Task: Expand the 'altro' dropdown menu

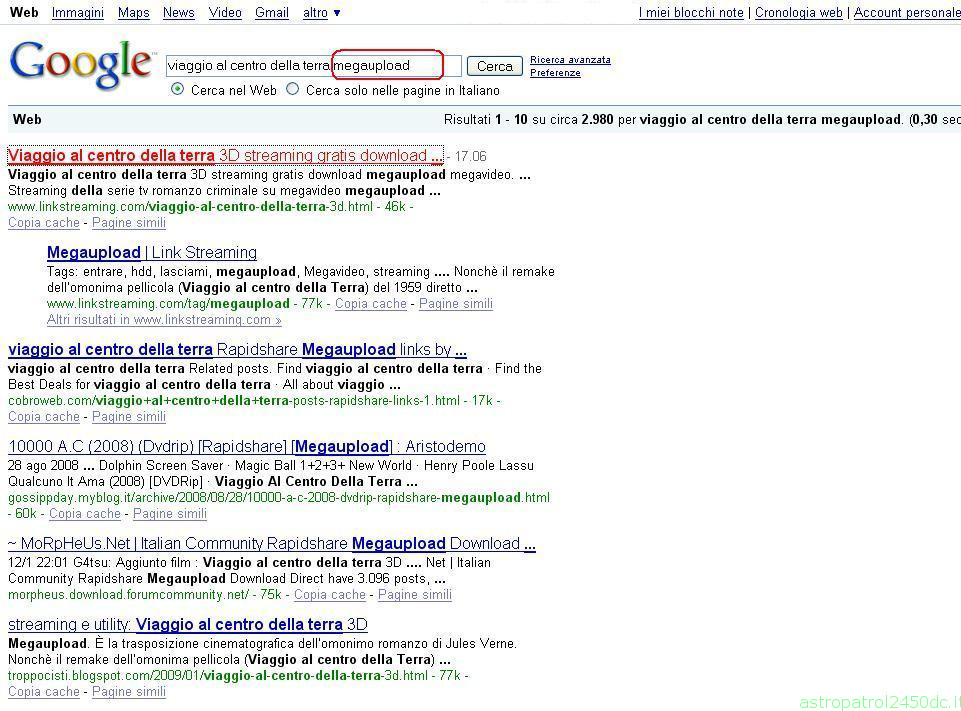Action: 321,12
